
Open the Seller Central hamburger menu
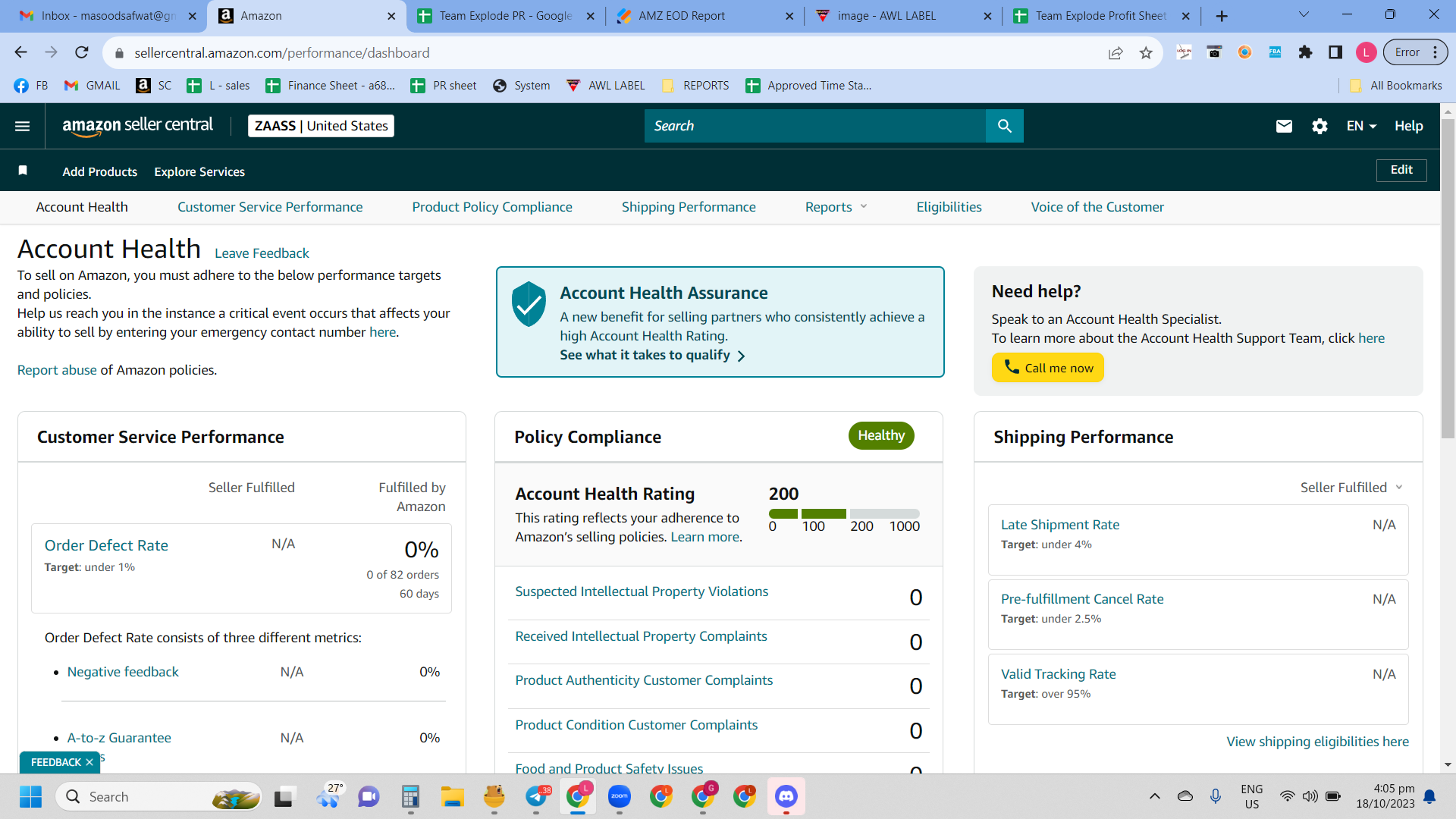click(23, 126)
